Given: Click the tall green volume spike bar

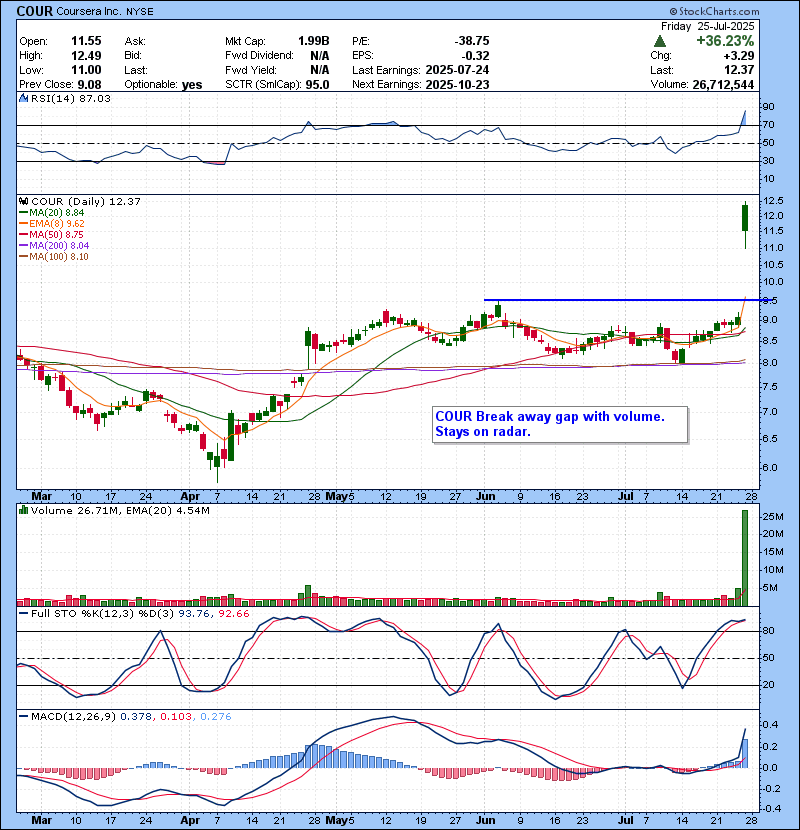Looking at the screenshot, I should 745,558.
